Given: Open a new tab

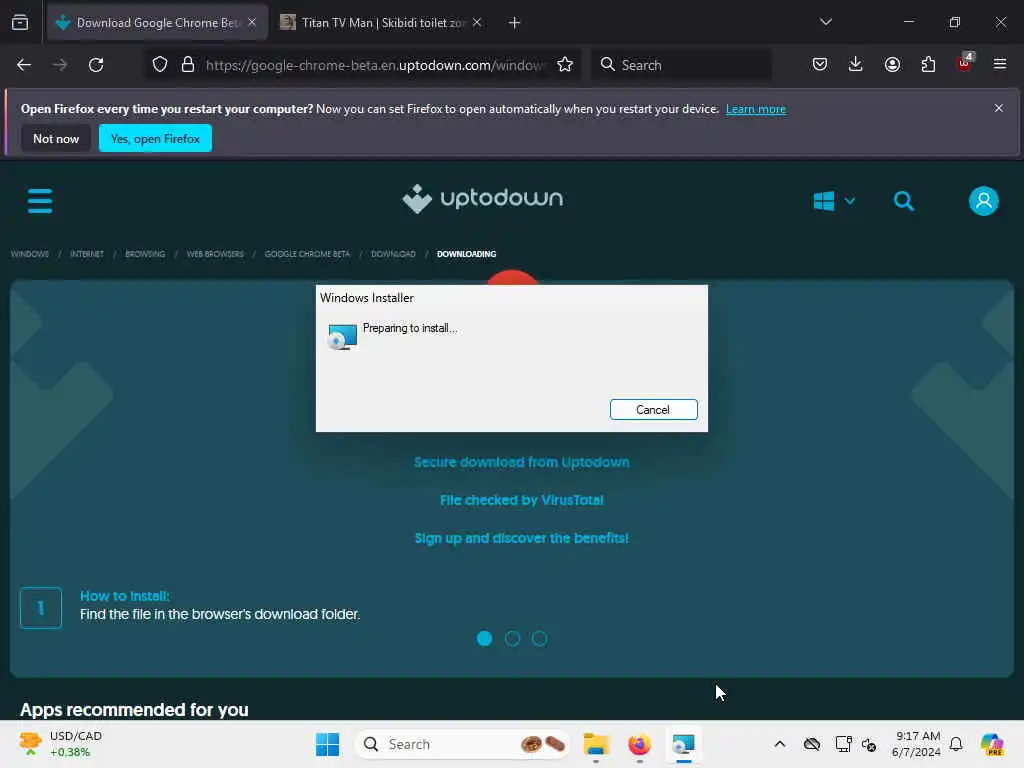Looking at the screenshot, I should click(515, 23).
